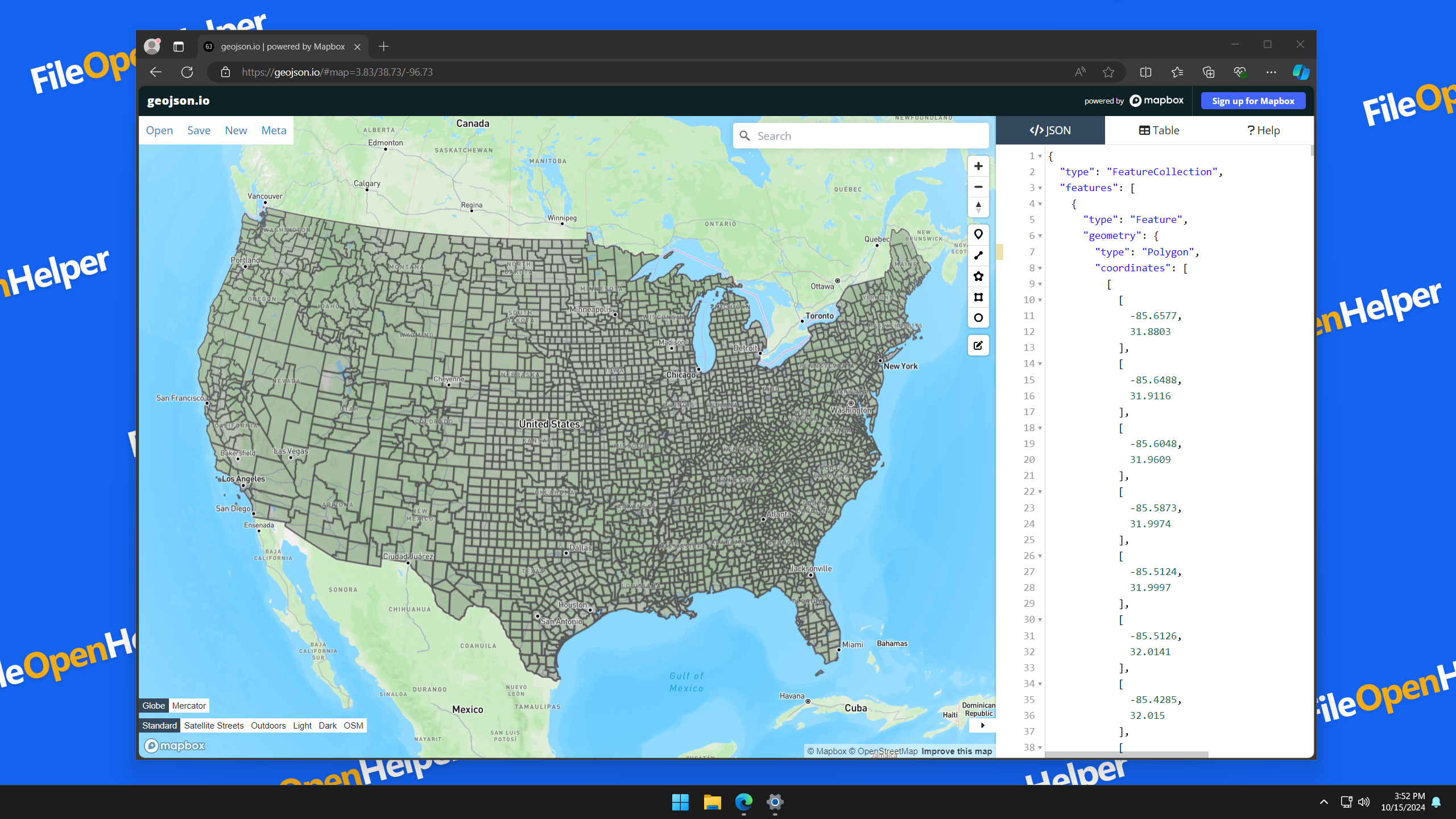
Task: Select the draw line tool
Action: click(x=978, y=255)
